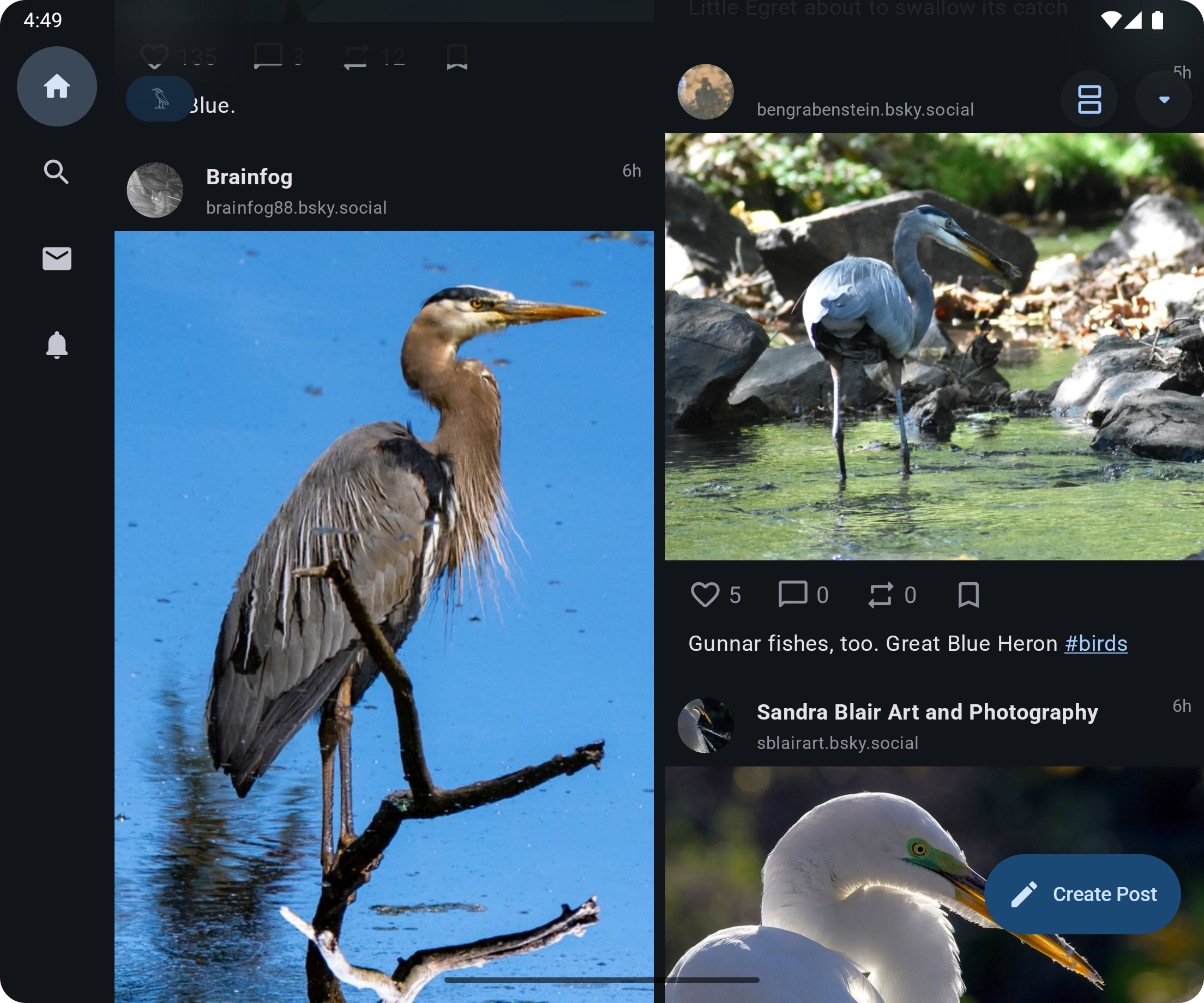Open the feed options dropdown
Viewport: 1204px width, 1003px height.
click(1164, 99)
